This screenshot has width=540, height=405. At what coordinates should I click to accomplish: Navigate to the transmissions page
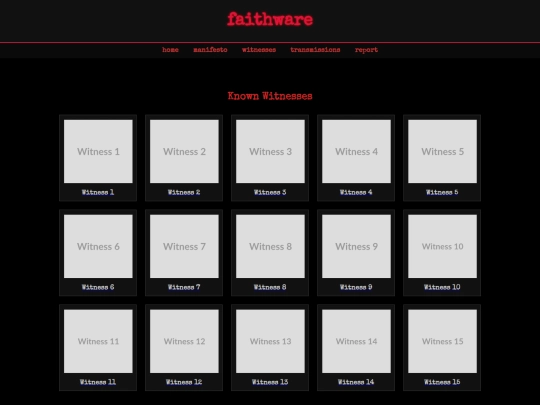pyautogui.click(x=315, y=50)
